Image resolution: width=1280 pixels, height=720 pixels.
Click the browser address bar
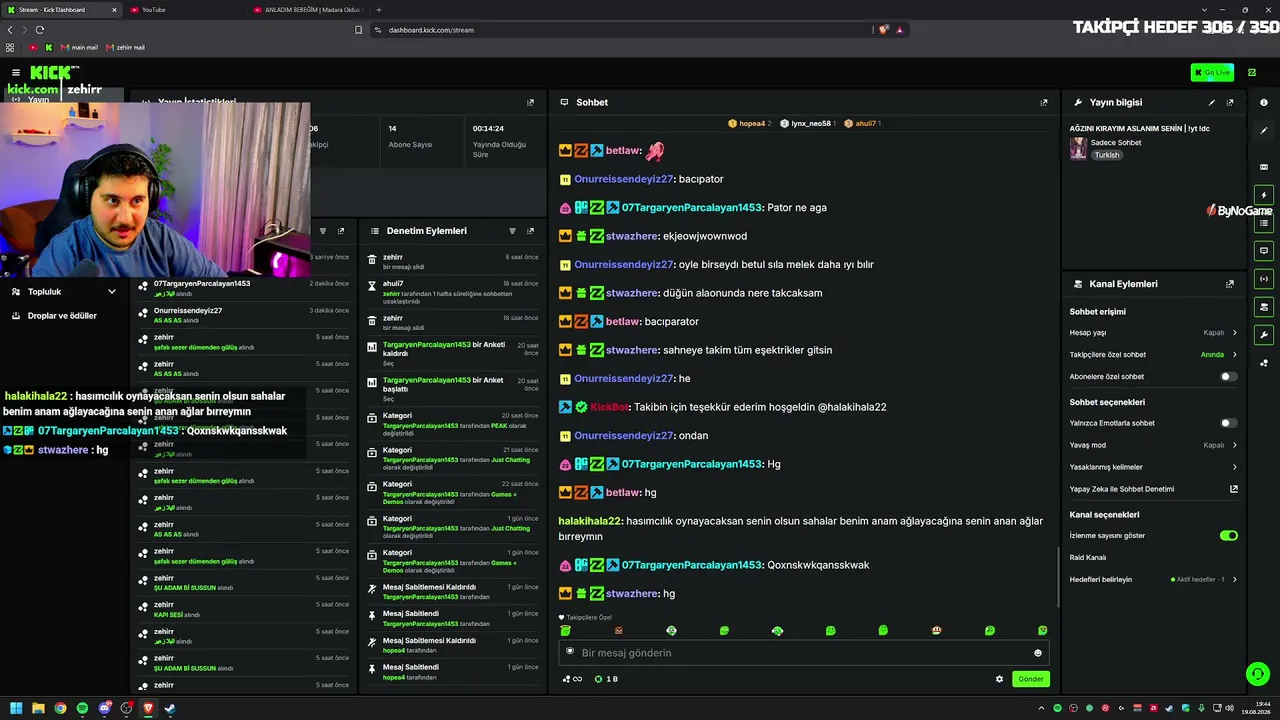click(620, 30)
